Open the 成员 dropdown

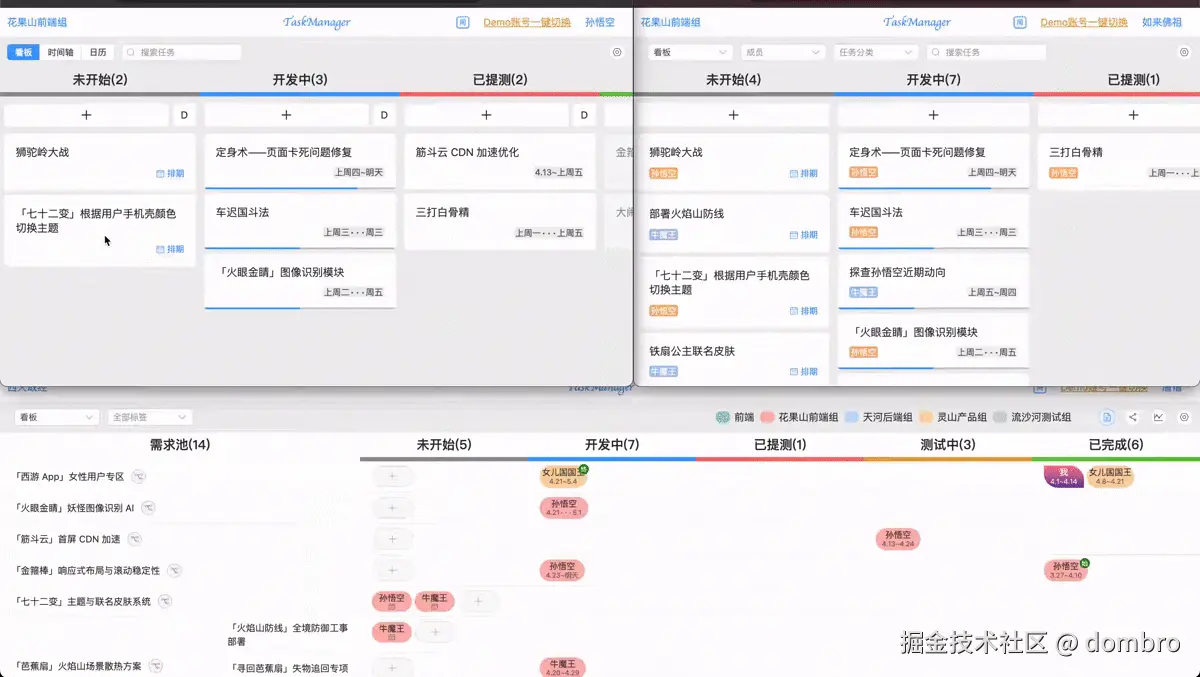click(782, 52)
